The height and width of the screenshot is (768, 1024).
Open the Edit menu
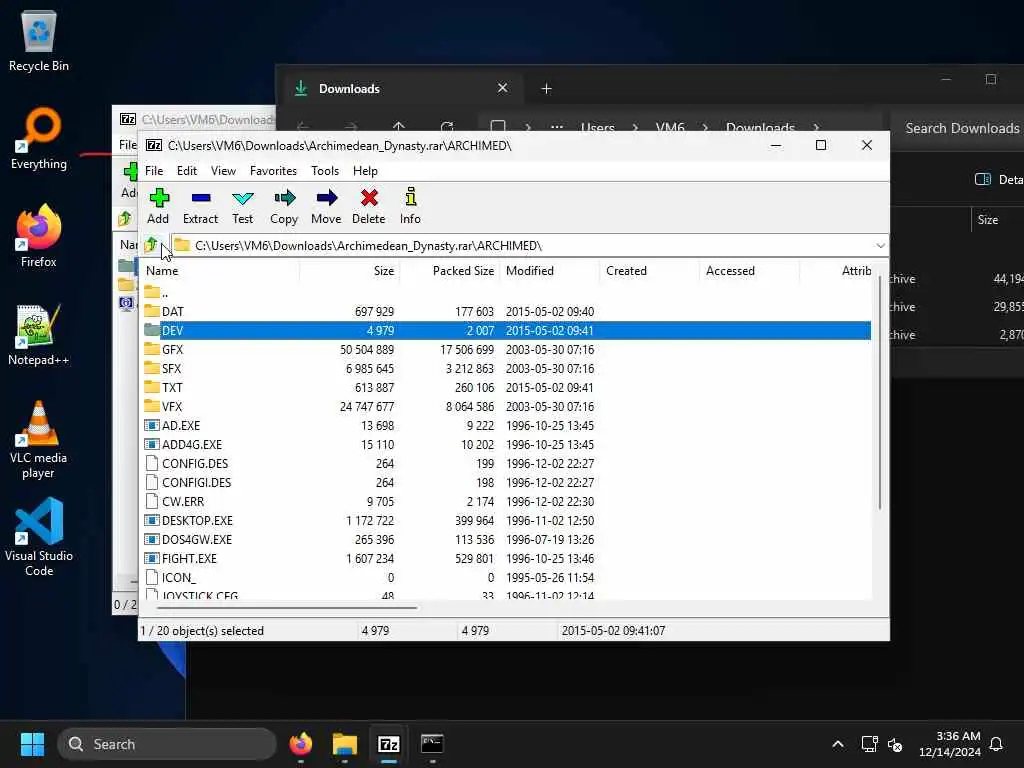(x=187, y=170)
